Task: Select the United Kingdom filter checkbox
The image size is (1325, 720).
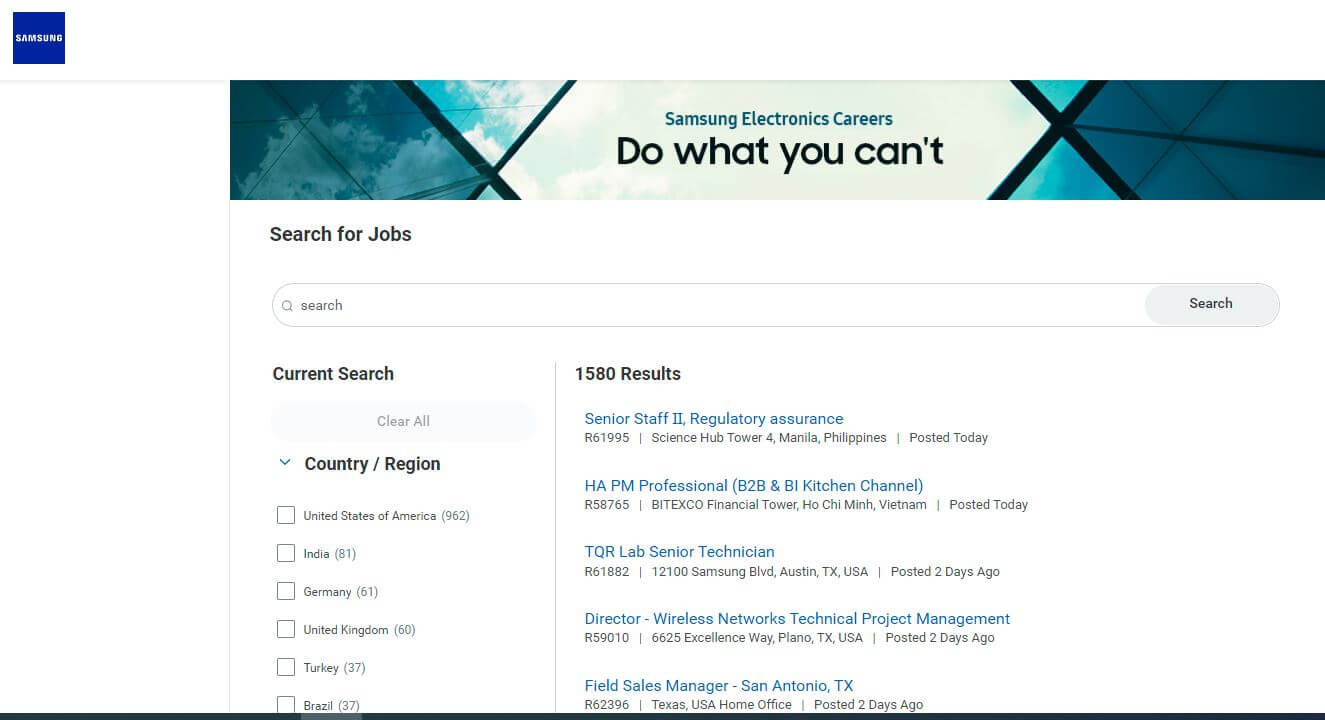Action: 286,629
